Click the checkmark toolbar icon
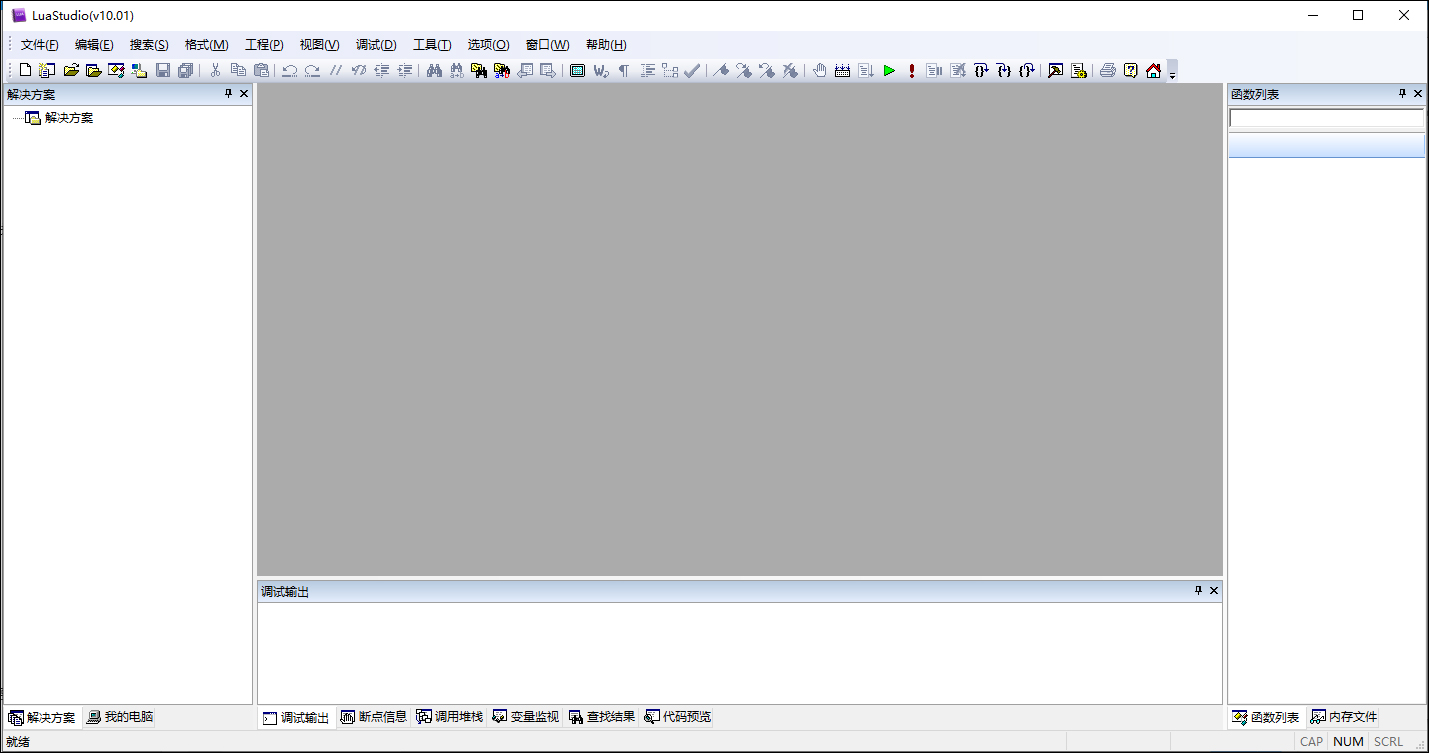1429x753 pixels. [x=692, y=70]
